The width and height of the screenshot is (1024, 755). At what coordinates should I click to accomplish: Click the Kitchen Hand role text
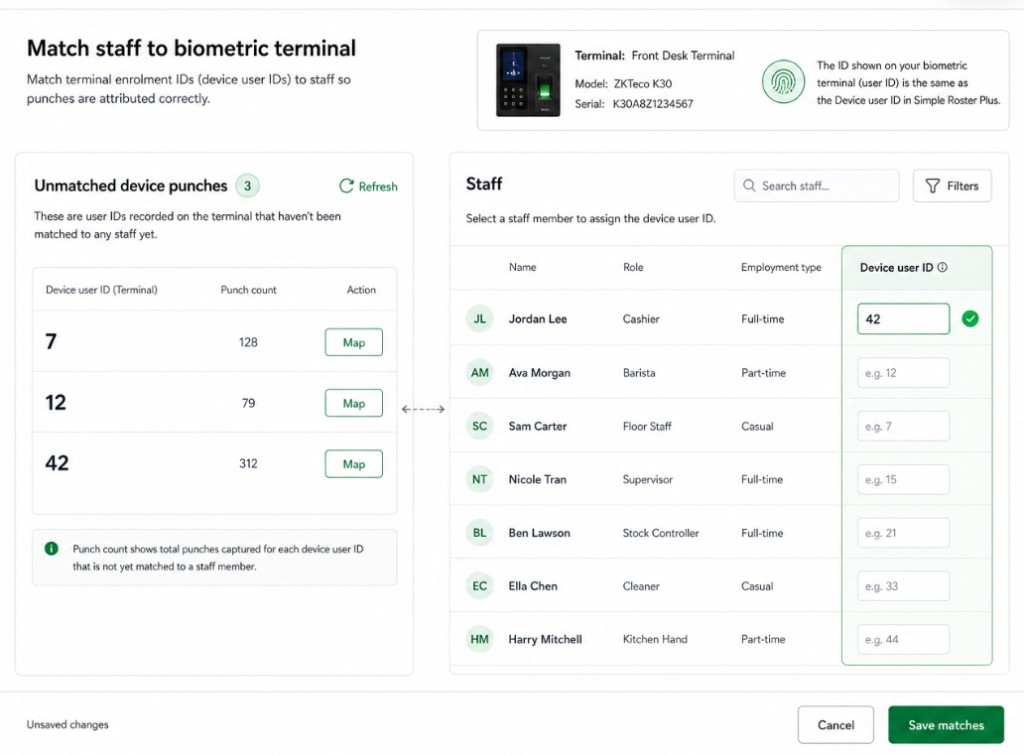(655, 639)
